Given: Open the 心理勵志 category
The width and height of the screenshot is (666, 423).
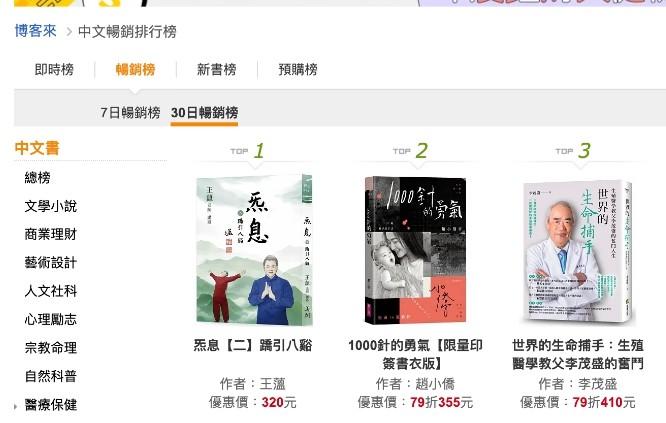Looking at the screenshot, I should click(x=51, y=319).
